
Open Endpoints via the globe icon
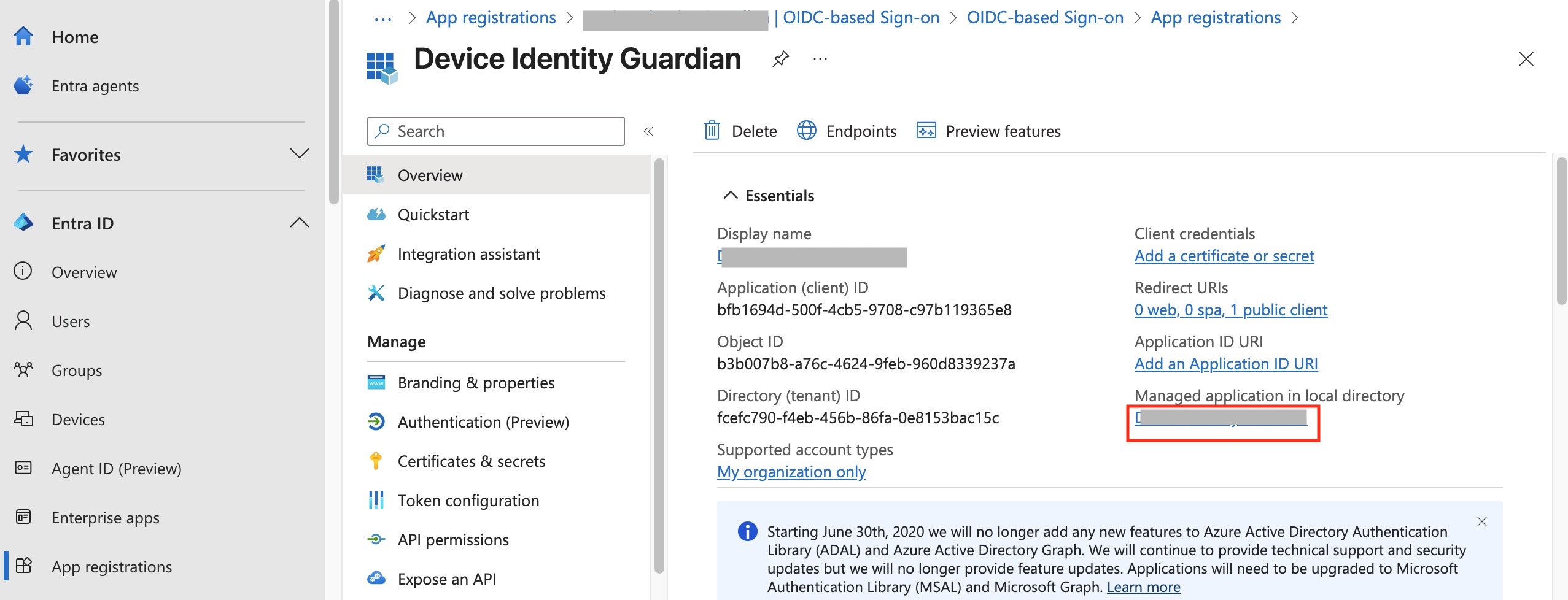(x=806, y=131)
